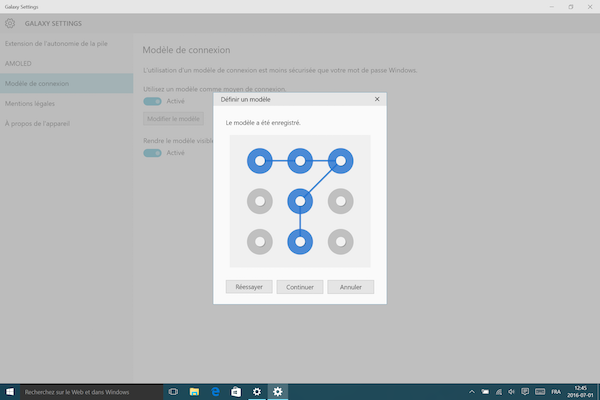This screenshot has width=600, height=400.
Task: Open the taskbar clock showing 2016-07-01
Action: 580,392
